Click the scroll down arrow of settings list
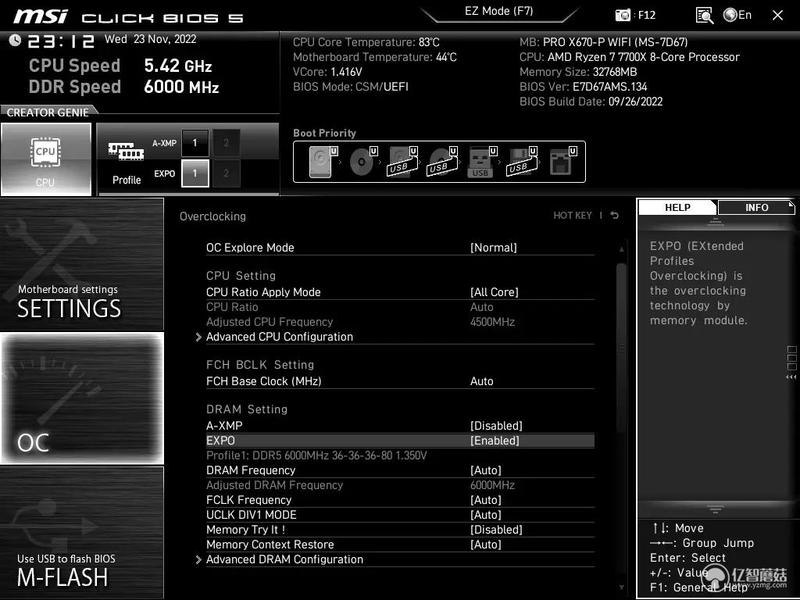The height and width of the screenshot is (600, 800). (621, 587)
